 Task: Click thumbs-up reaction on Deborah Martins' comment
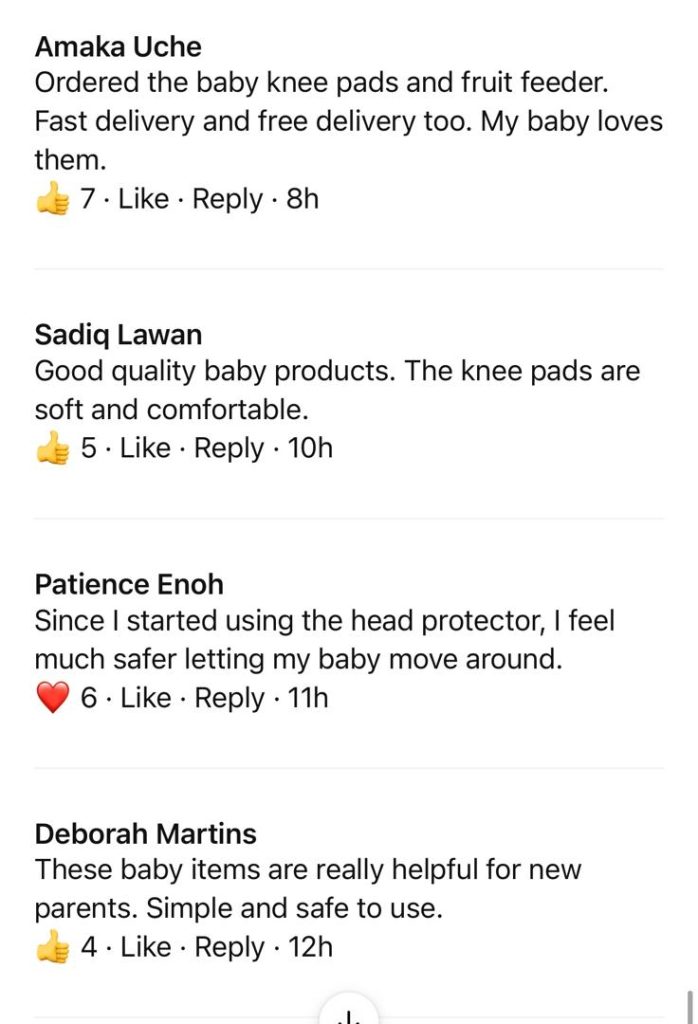[52, 947]
